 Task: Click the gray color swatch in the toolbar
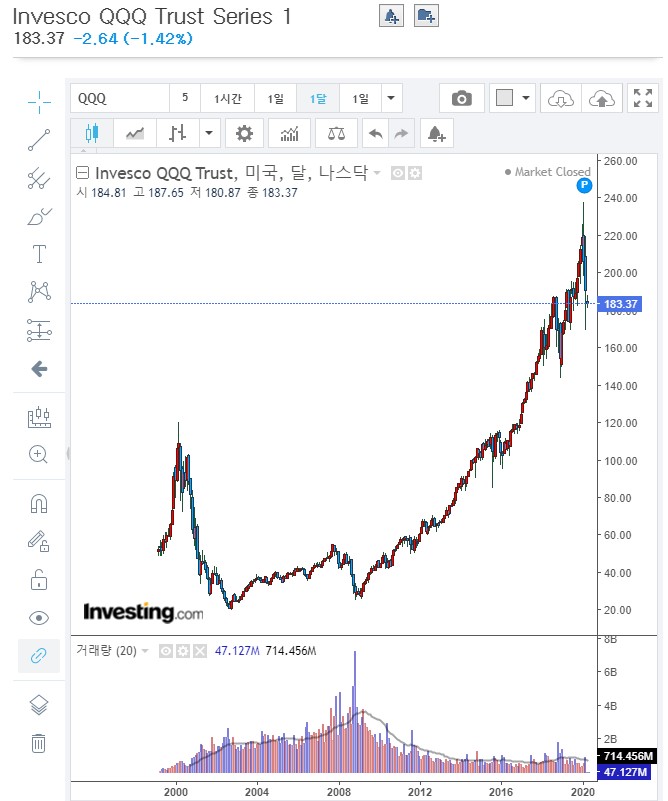tap(504, 98)
